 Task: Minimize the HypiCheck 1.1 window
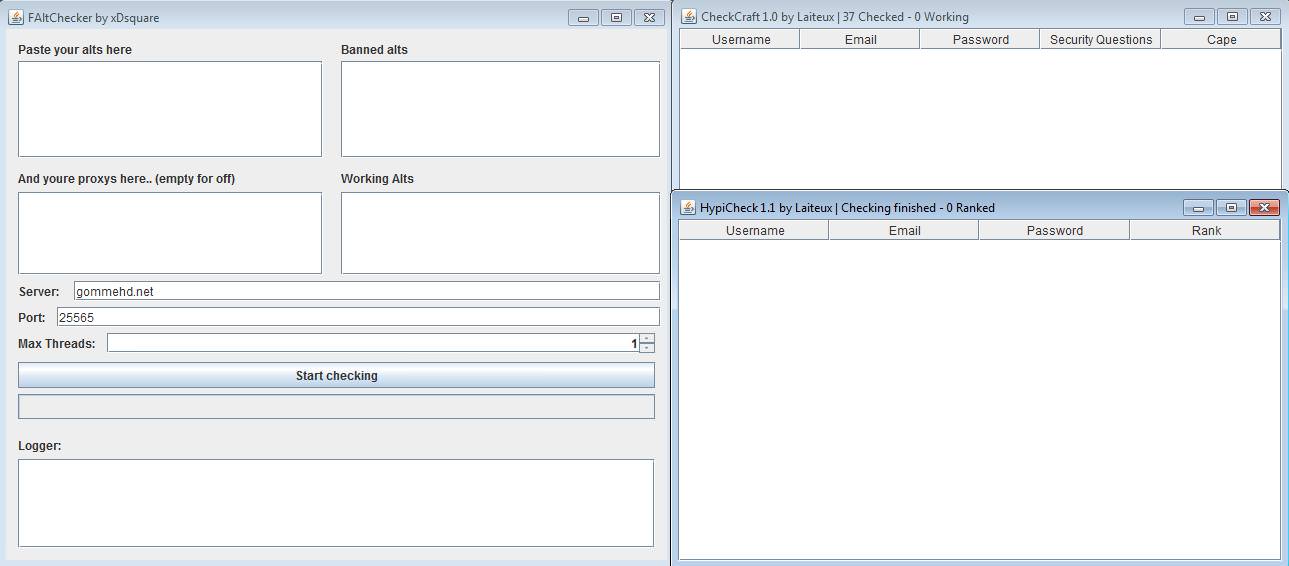click(x=1198, y=207)
